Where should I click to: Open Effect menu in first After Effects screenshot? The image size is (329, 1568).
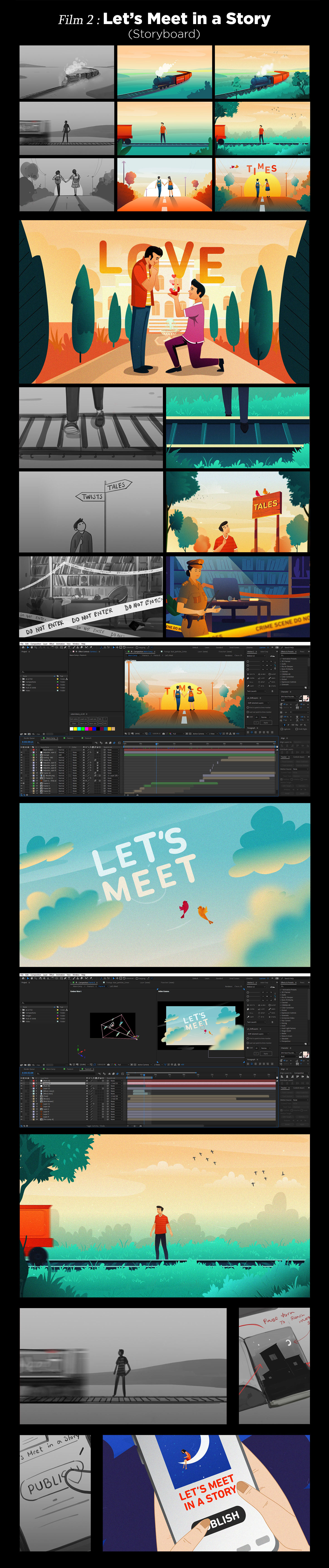point(52,643)
